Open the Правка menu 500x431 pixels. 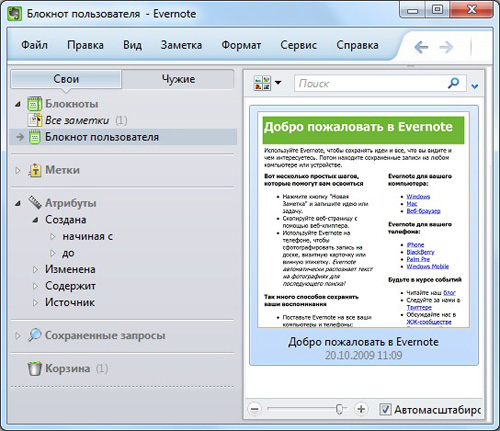pos(85,45)
